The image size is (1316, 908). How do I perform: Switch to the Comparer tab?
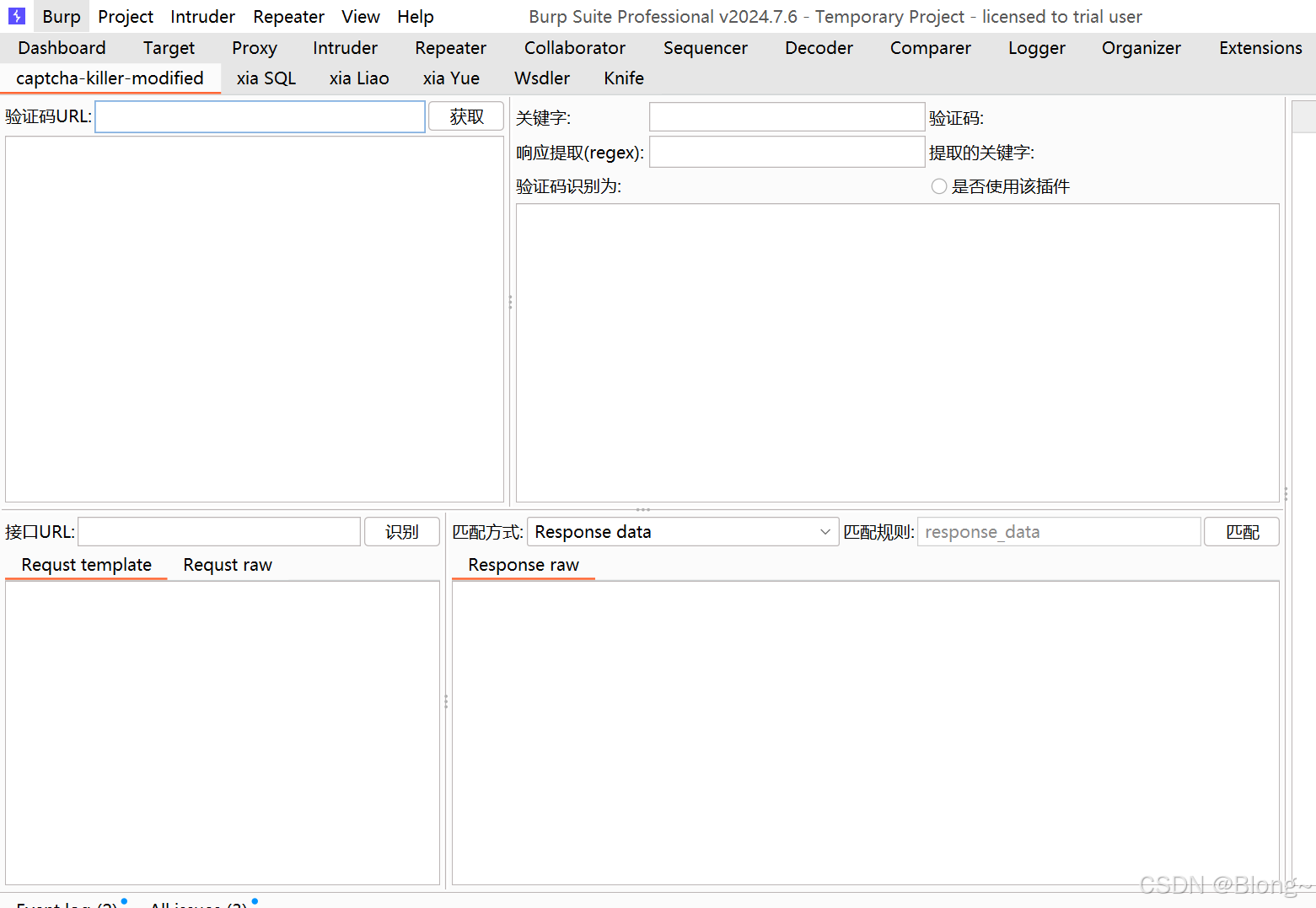pyautogui.click(x=931, y=48)
